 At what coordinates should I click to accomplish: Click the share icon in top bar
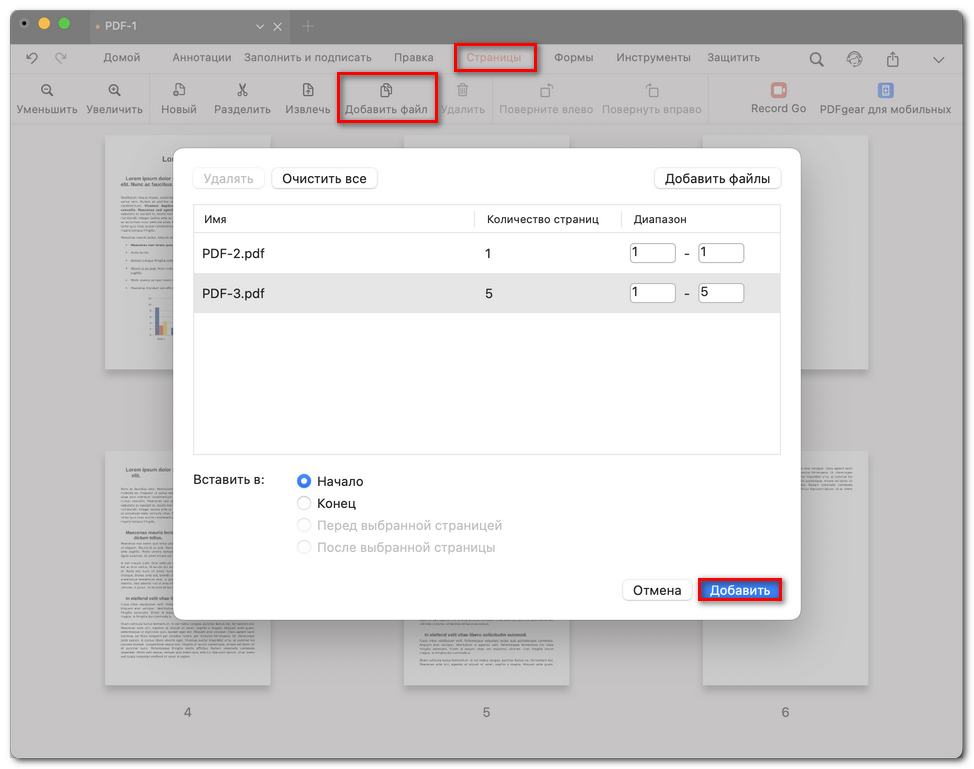[x=893, y=60]
